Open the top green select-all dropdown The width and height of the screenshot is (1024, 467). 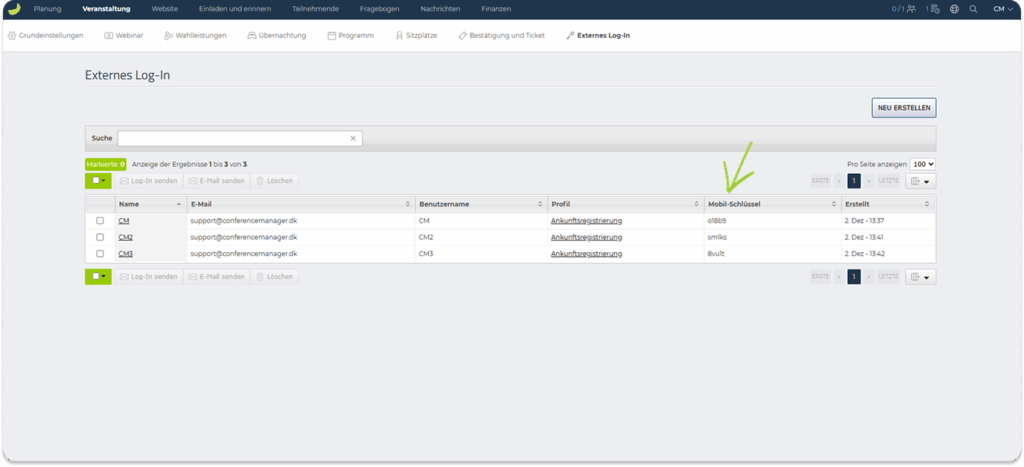point(98,181)
